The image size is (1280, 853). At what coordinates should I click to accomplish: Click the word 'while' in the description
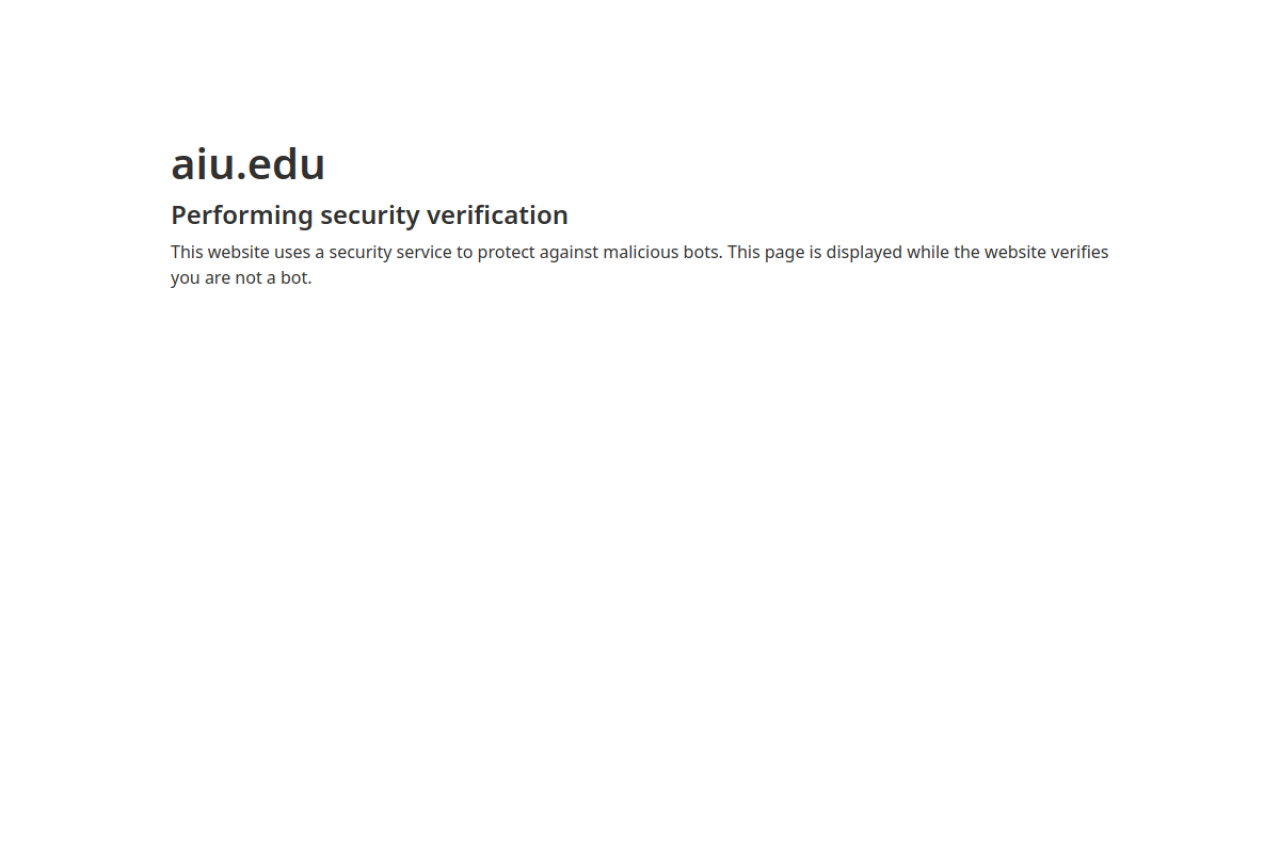point(928,252)
